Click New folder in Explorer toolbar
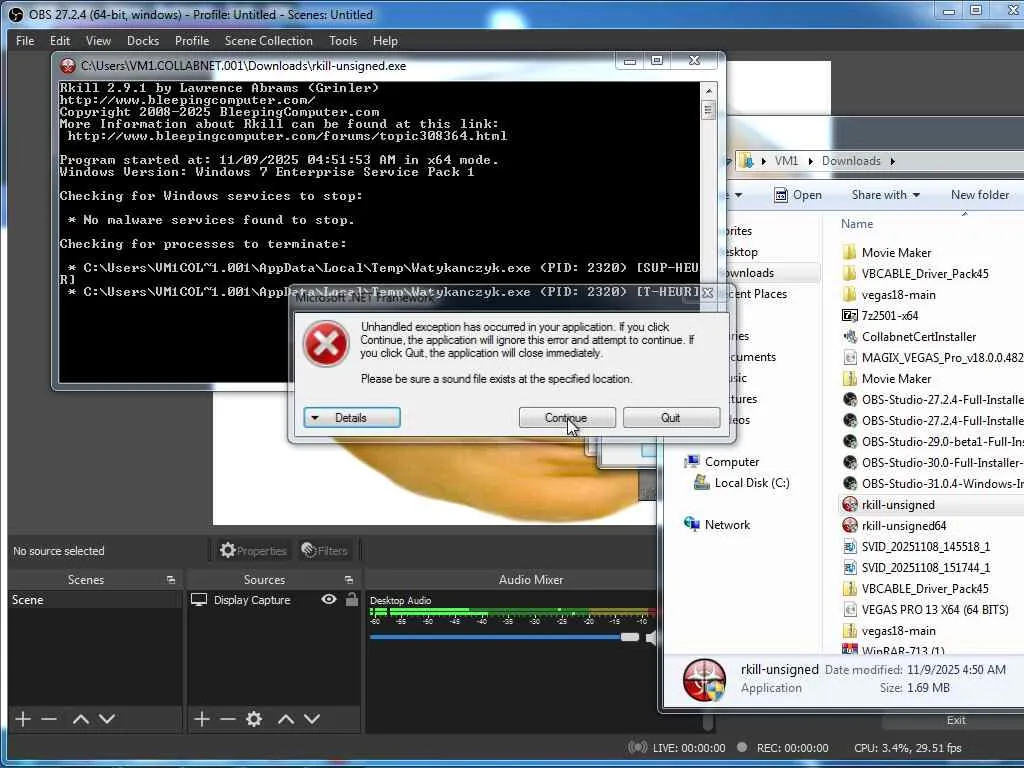1024x768 pixels. (980, 195)
